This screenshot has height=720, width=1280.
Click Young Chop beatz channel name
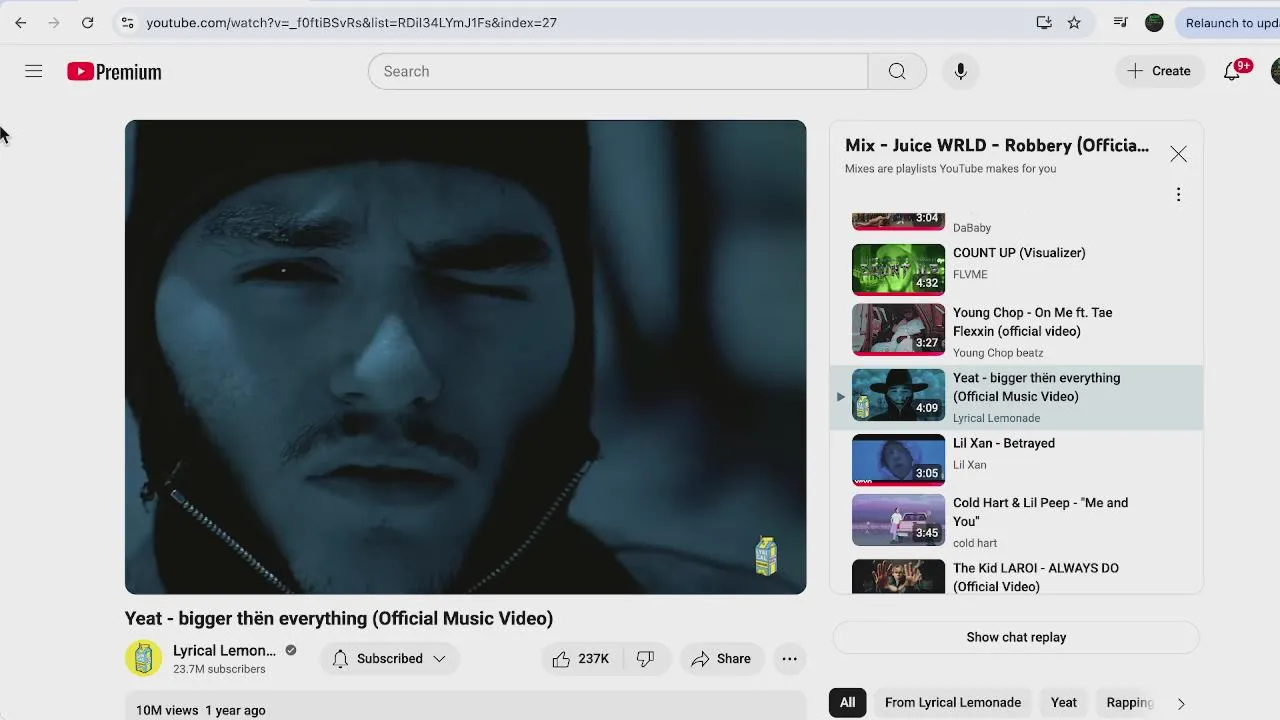(x=998, y=352)
